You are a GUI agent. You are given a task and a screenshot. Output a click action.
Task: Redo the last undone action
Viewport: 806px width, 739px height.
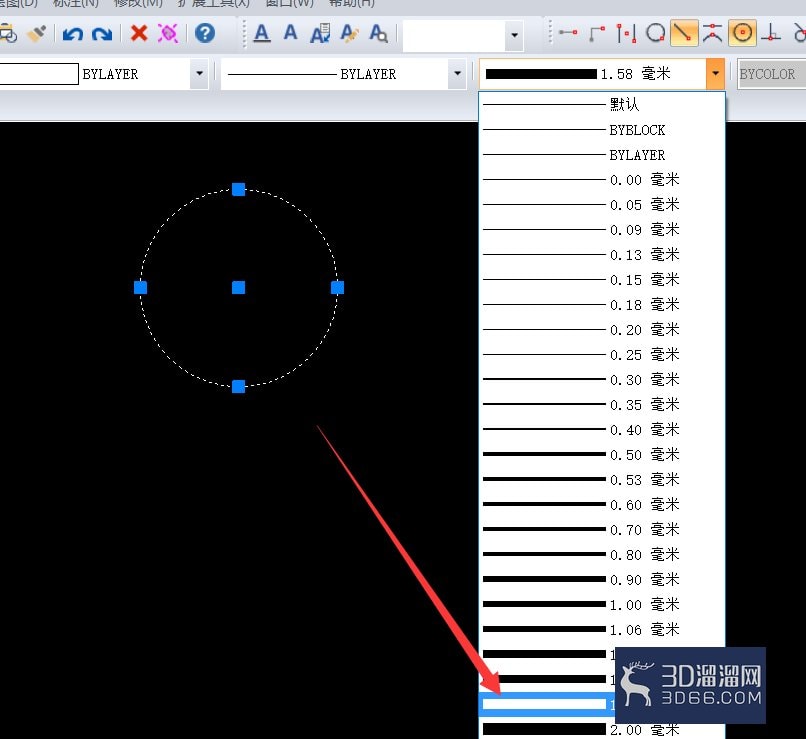102,34
